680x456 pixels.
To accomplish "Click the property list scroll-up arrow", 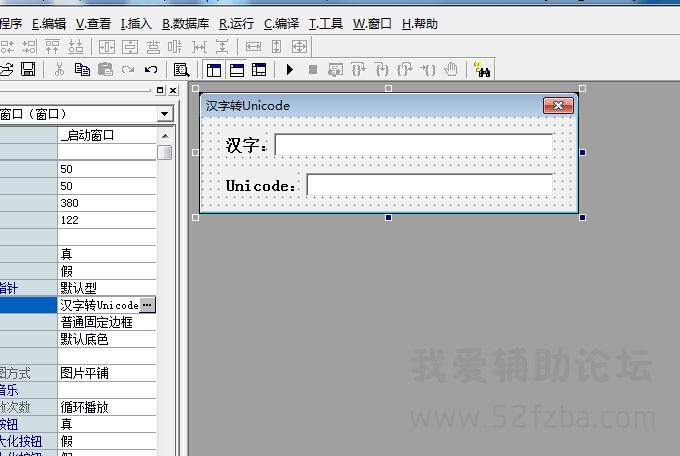I will 165,136.
